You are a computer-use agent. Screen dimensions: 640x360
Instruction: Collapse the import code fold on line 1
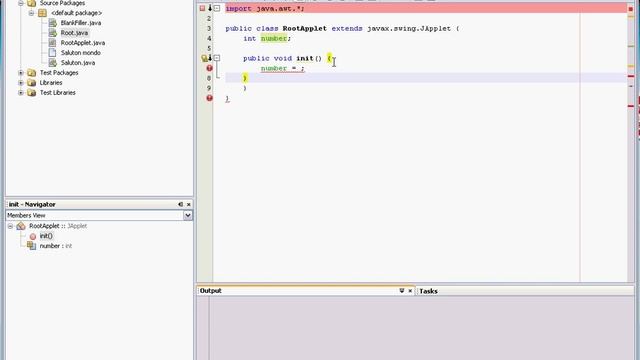tap(217, 8)
